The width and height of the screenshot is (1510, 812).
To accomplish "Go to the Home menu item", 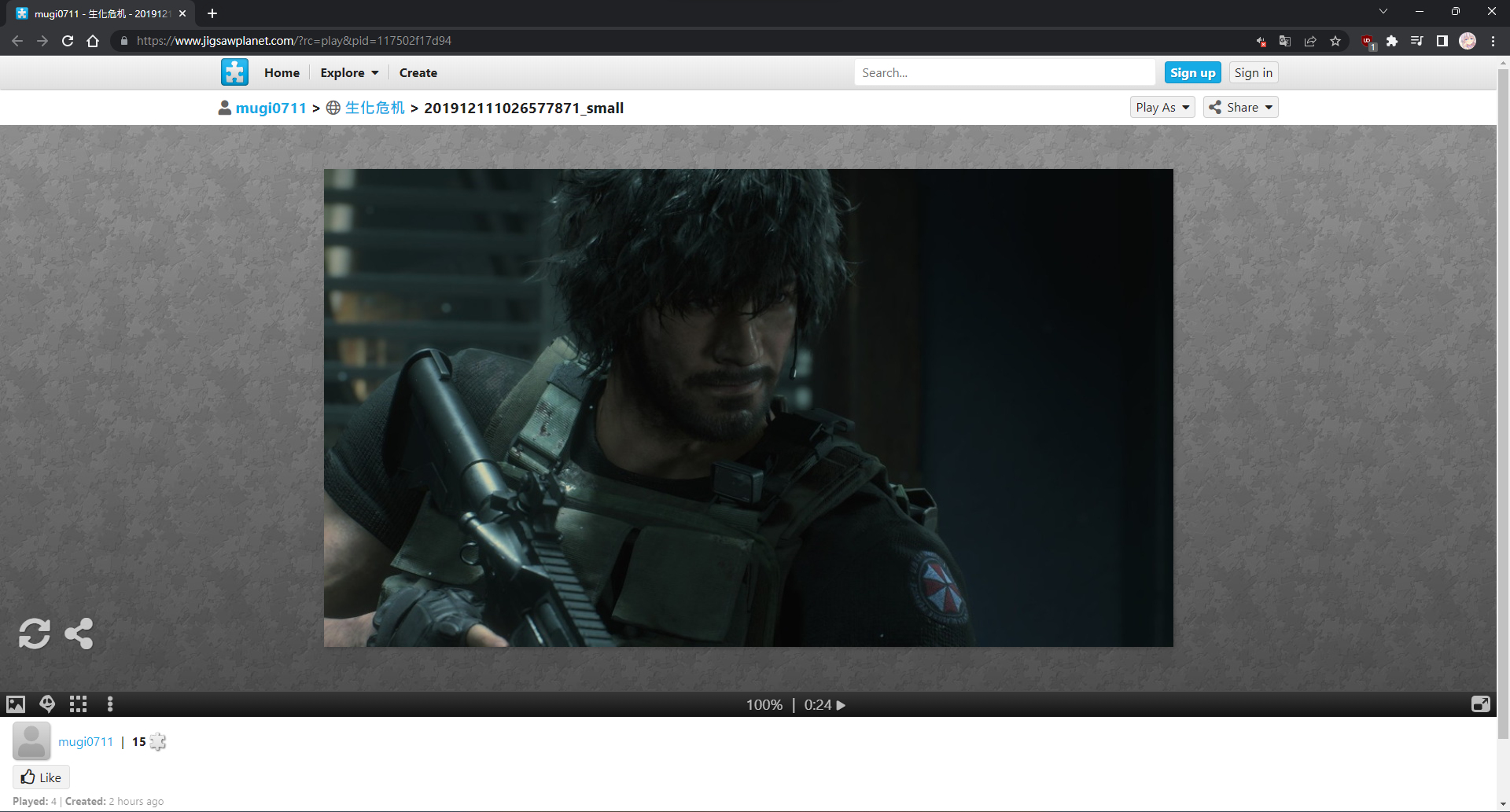I will pyautogui.click(x=282, y=72).
